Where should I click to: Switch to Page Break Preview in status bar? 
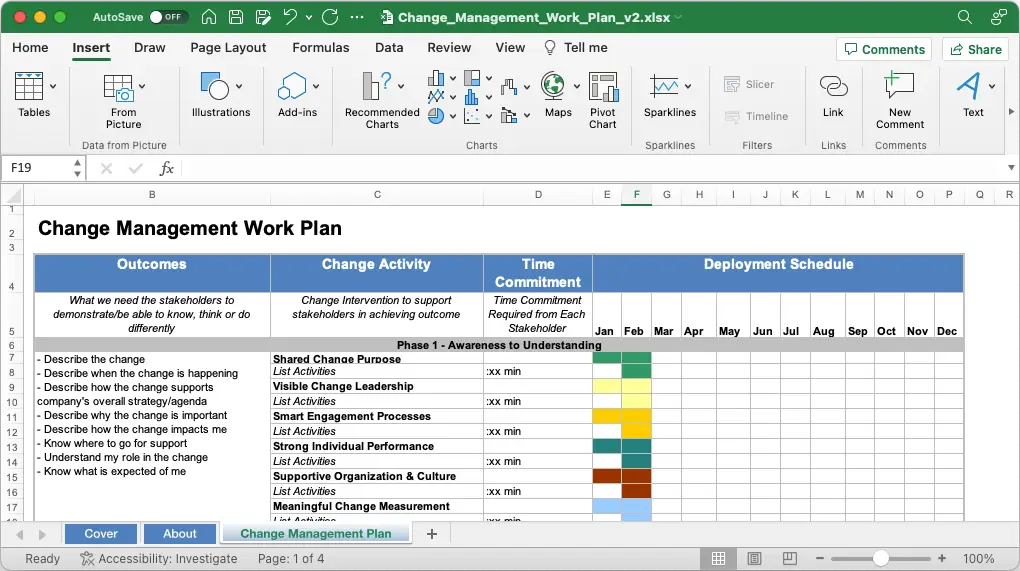pyautogui.click(x=790, y=559)
